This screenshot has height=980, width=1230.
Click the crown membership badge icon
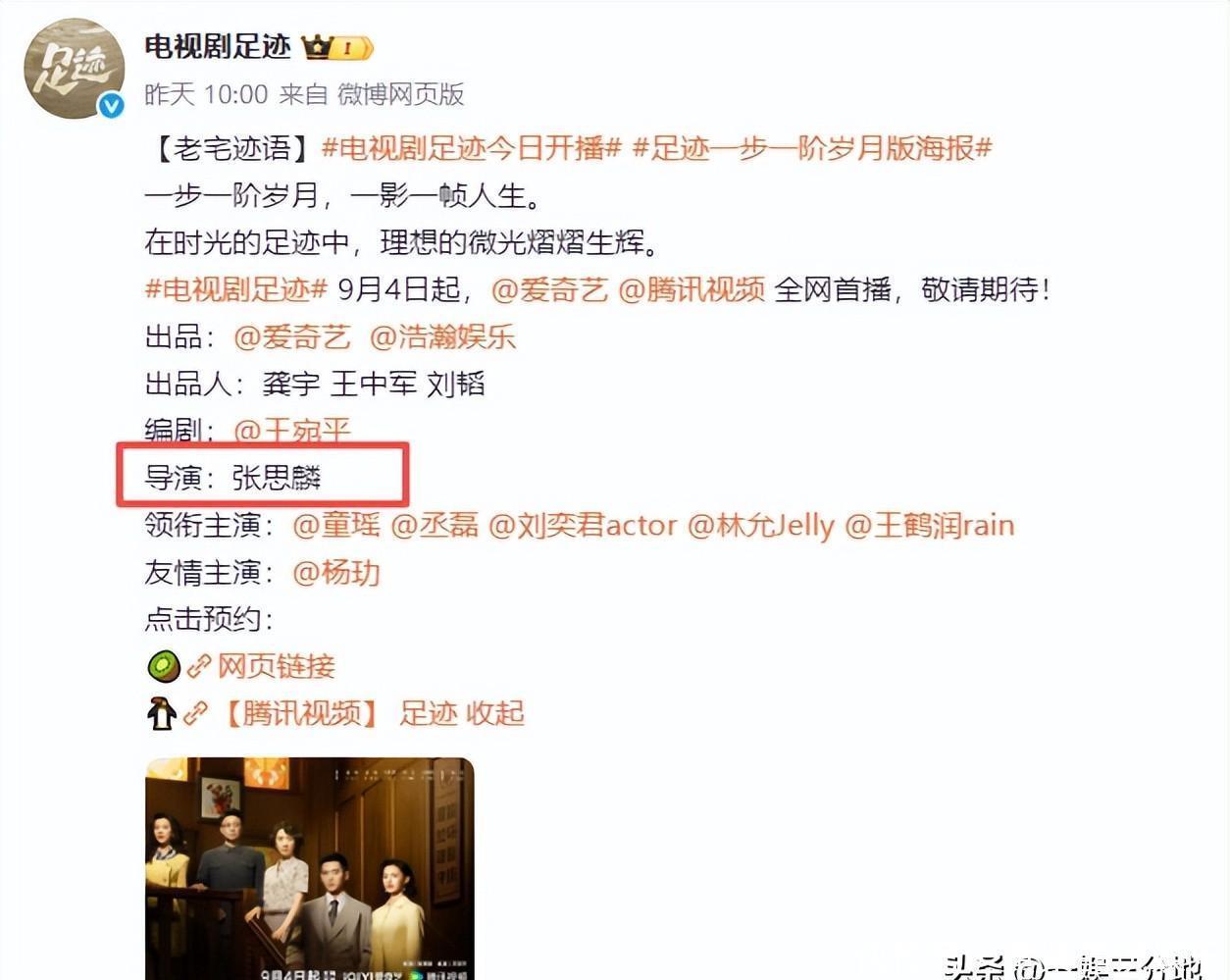pyautogui.click(x=337, y=47)
